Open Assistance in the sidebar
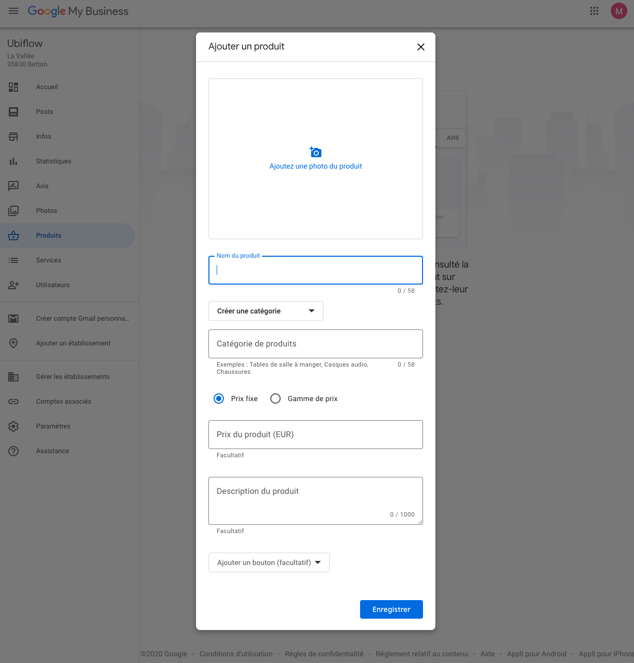Image resolution: width=634 pixels, height=663 pixels. pos(52,451)
